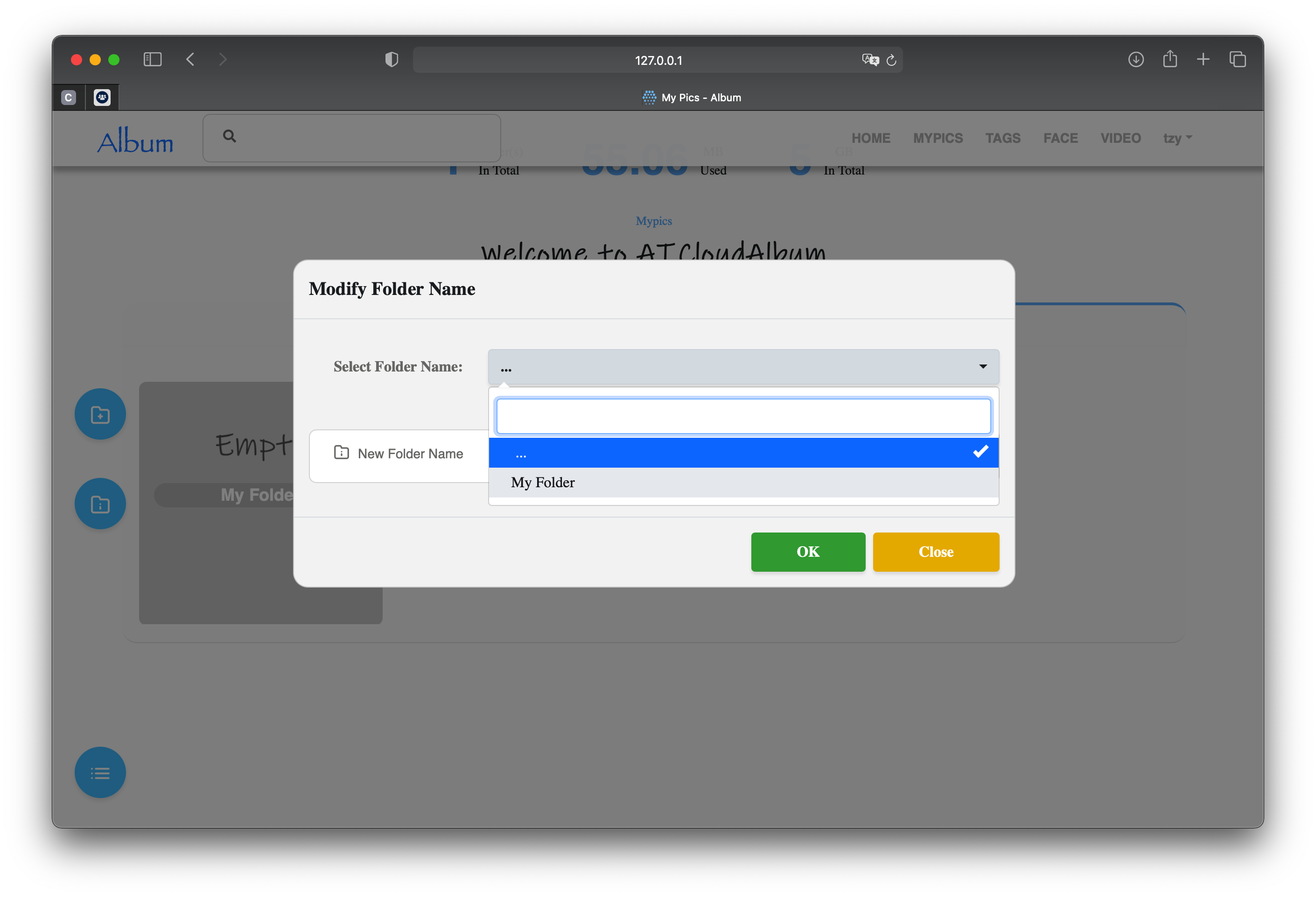Select the highlighted '...' option

(x=743, y=452)
